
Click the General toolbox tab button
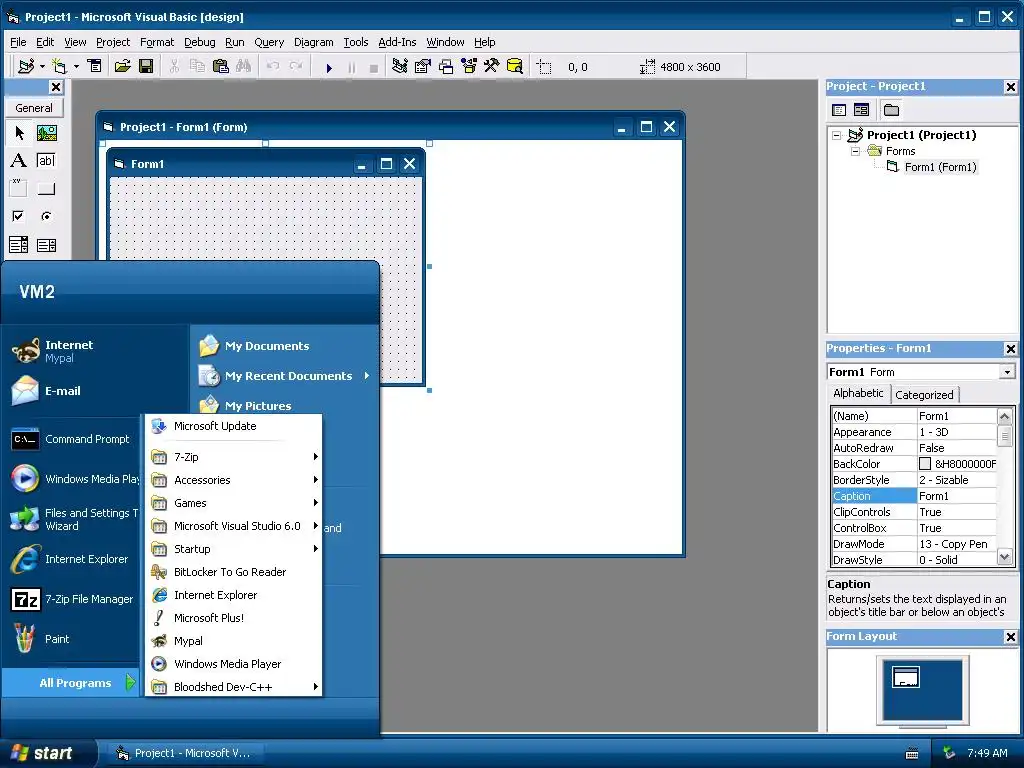coord(34,108)
